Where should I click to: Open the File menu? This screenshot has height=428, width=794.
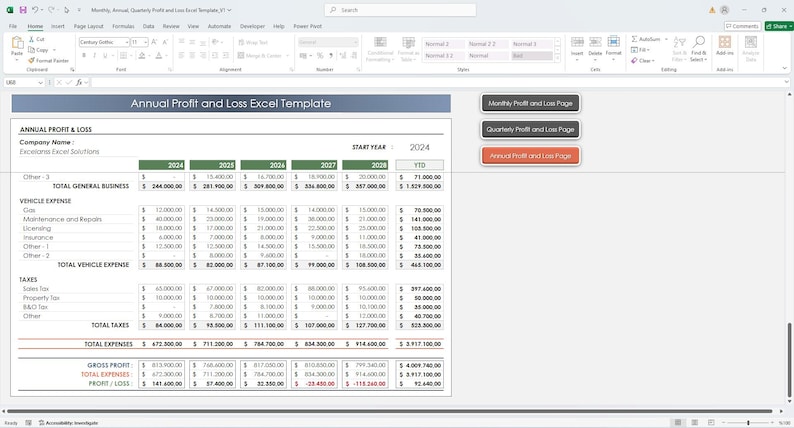13,26
